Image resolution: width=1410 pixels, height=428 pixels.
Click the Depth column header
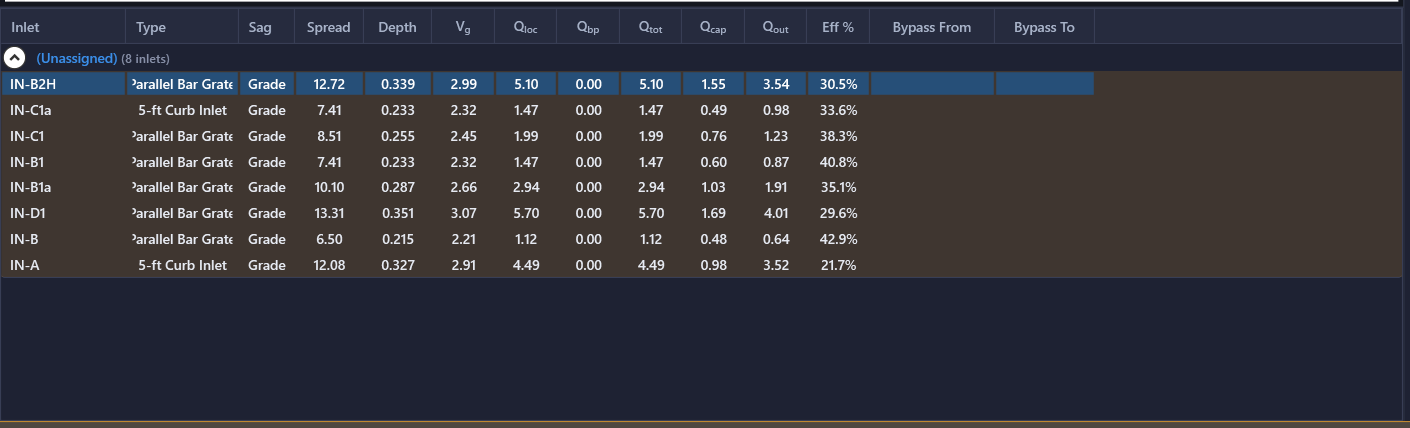(397, 27)
